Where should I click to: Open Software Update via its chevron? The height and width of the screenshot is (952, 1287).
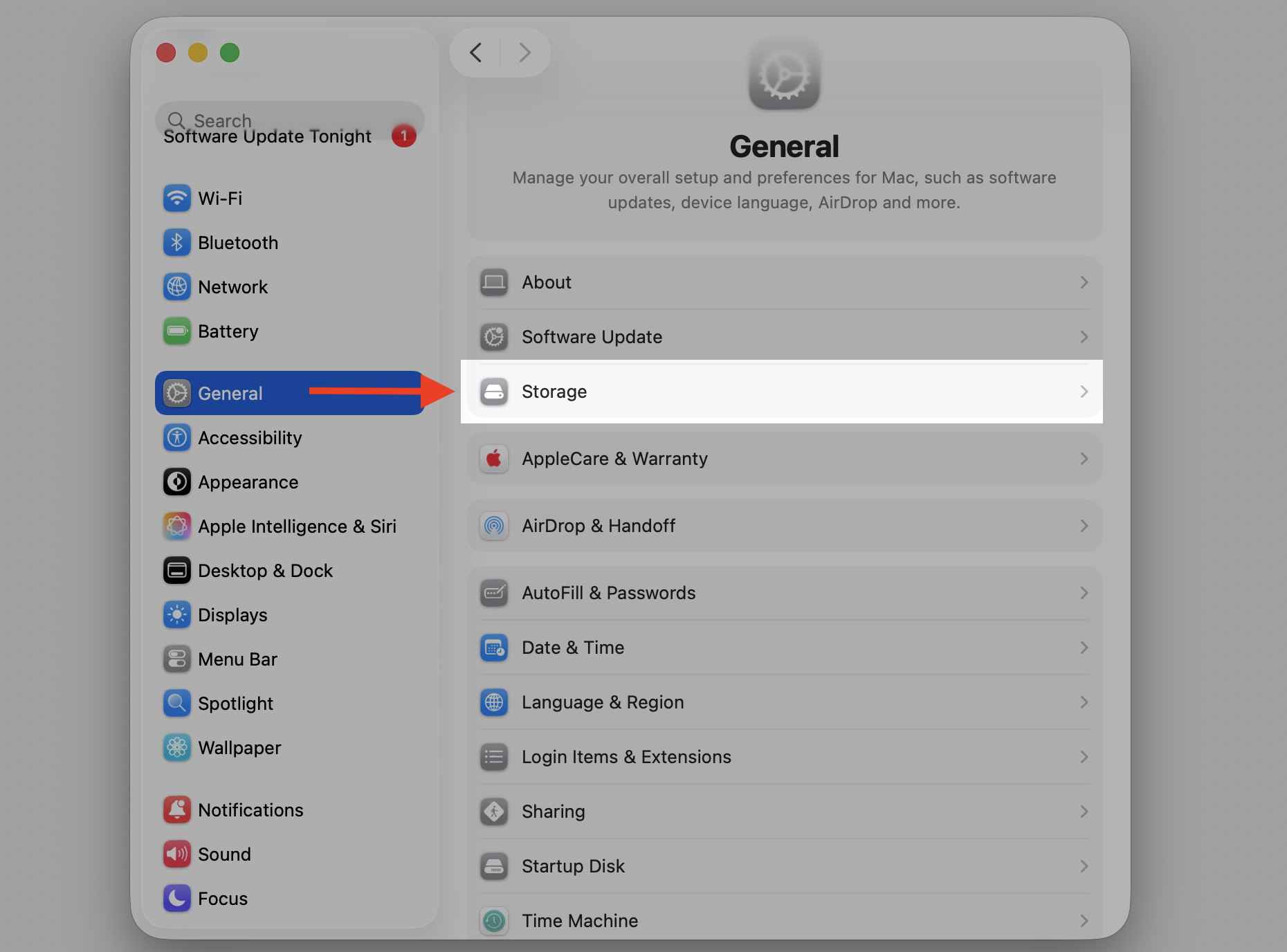[x=1084, y=337]
